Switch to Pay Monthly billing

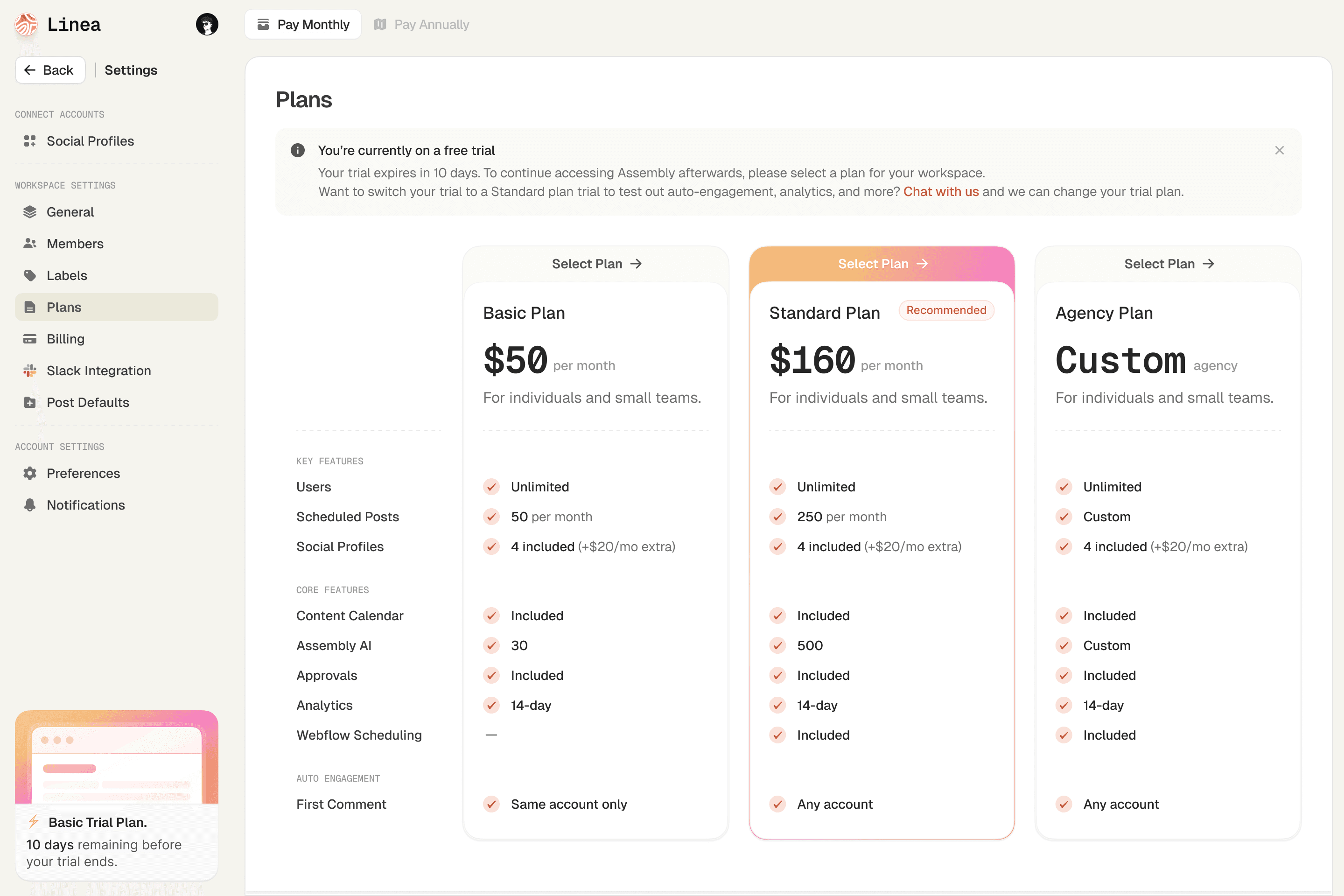303,25
